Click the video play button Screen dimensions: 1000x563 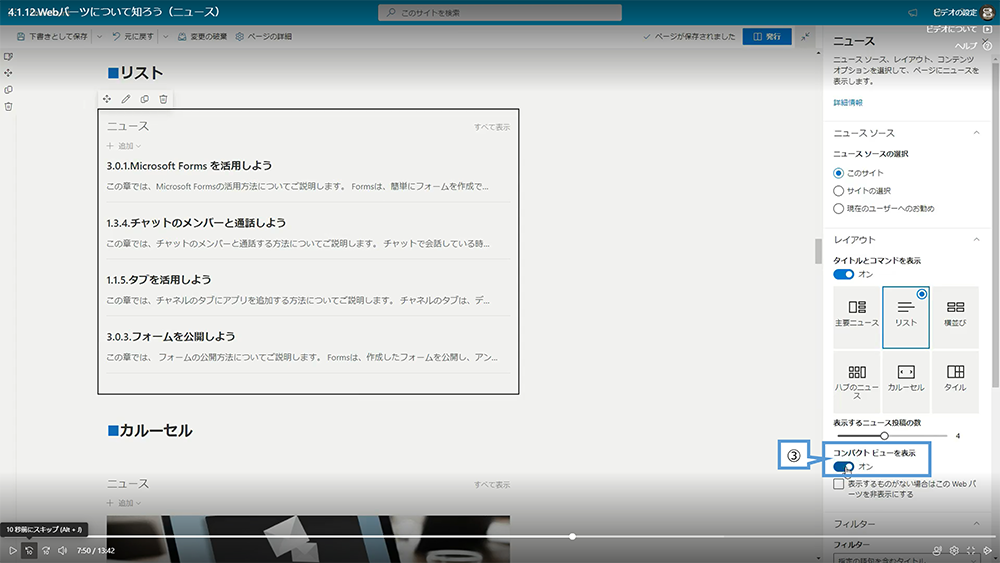(12, 550)
